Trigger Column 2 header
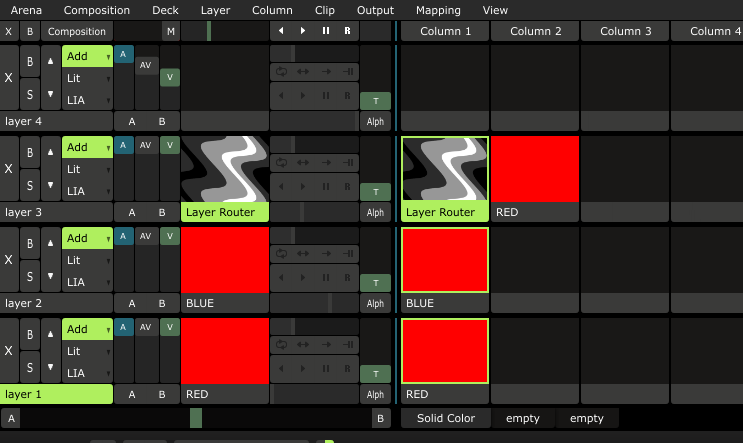 click(x=536, y=31)
